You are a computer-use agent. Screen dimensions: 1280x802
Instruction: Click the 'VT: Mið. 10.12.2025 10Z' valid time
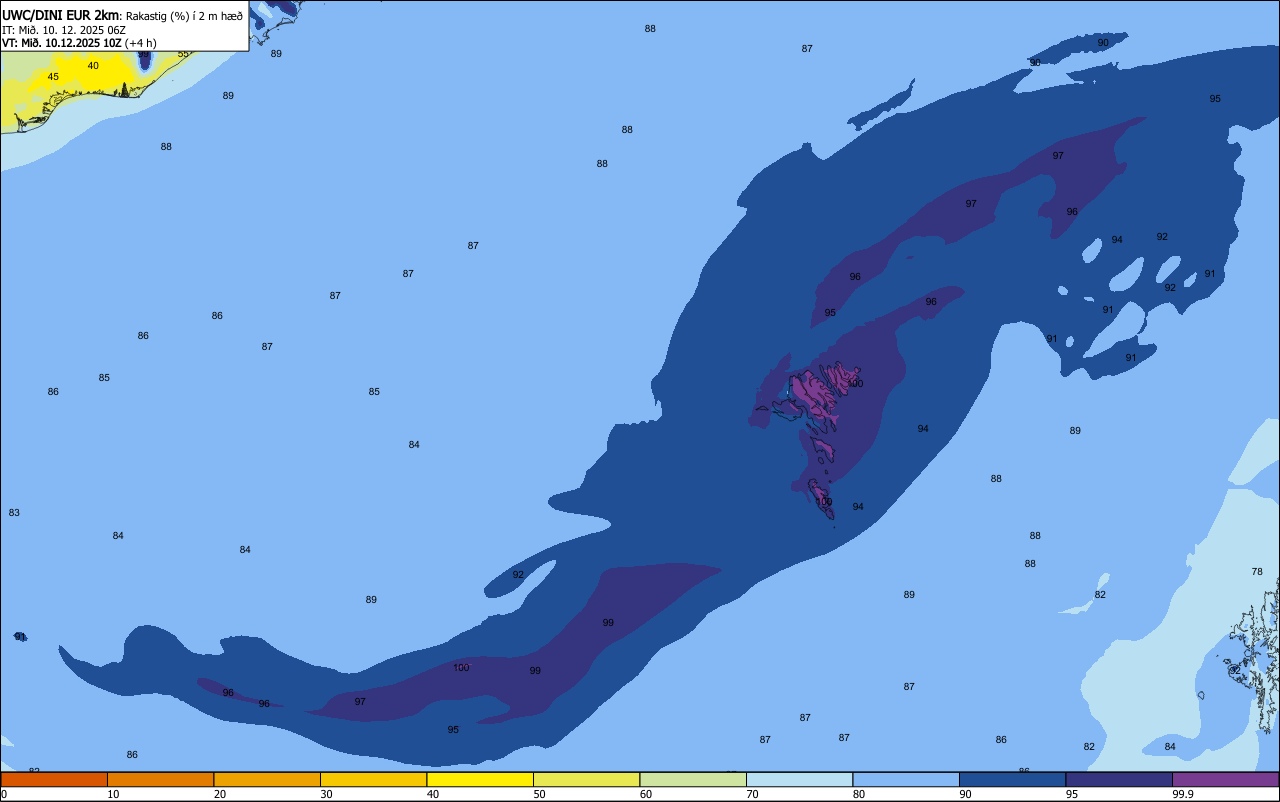coord(62,43)
